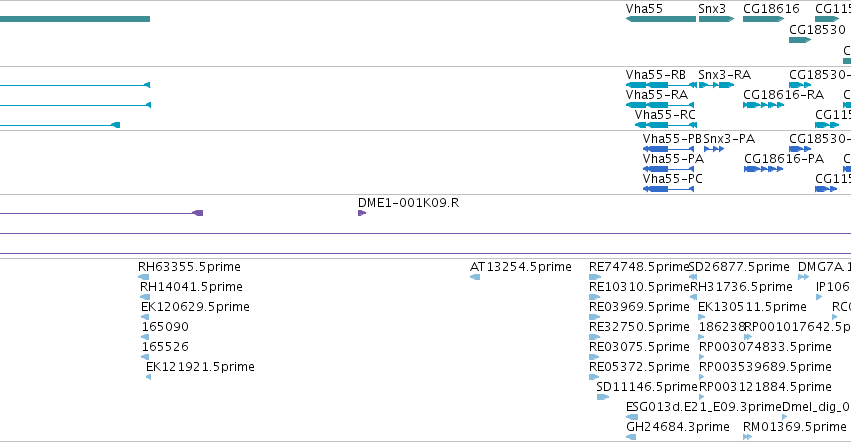851x442 pixels.
Task: Click the Vha55-RC transcript
Action: 665,125
